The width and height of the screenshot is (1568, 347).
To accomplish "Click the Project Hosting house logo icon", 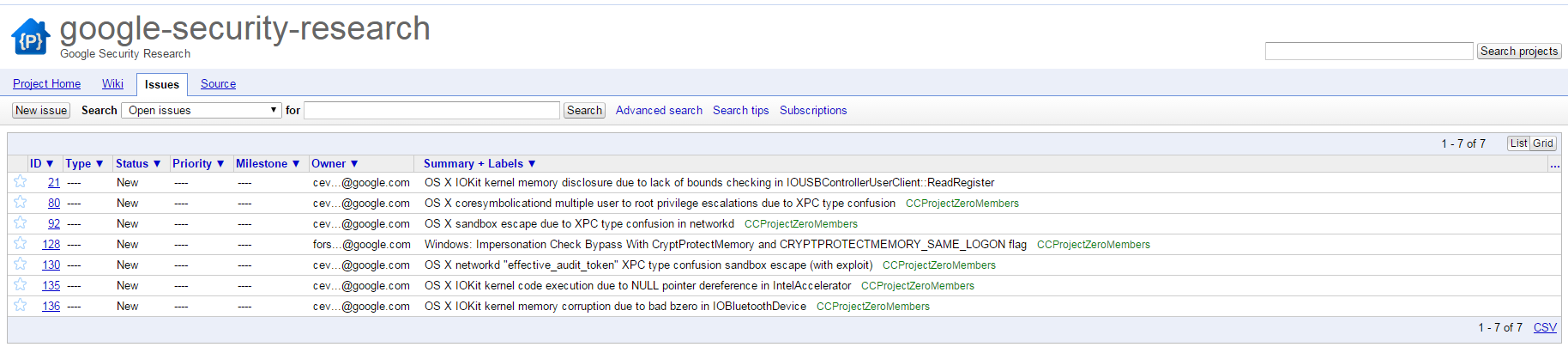I will (31, 38).
